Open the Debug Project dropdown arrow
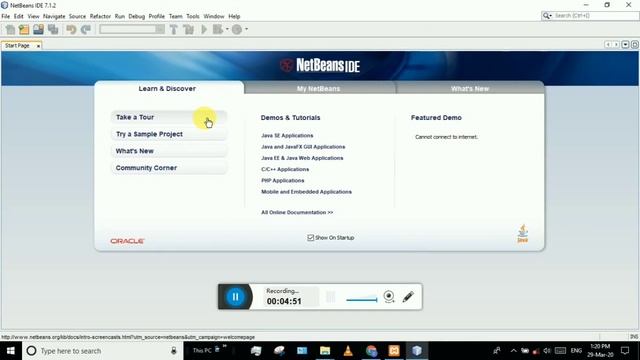640x360 pixels. [227, 29]
